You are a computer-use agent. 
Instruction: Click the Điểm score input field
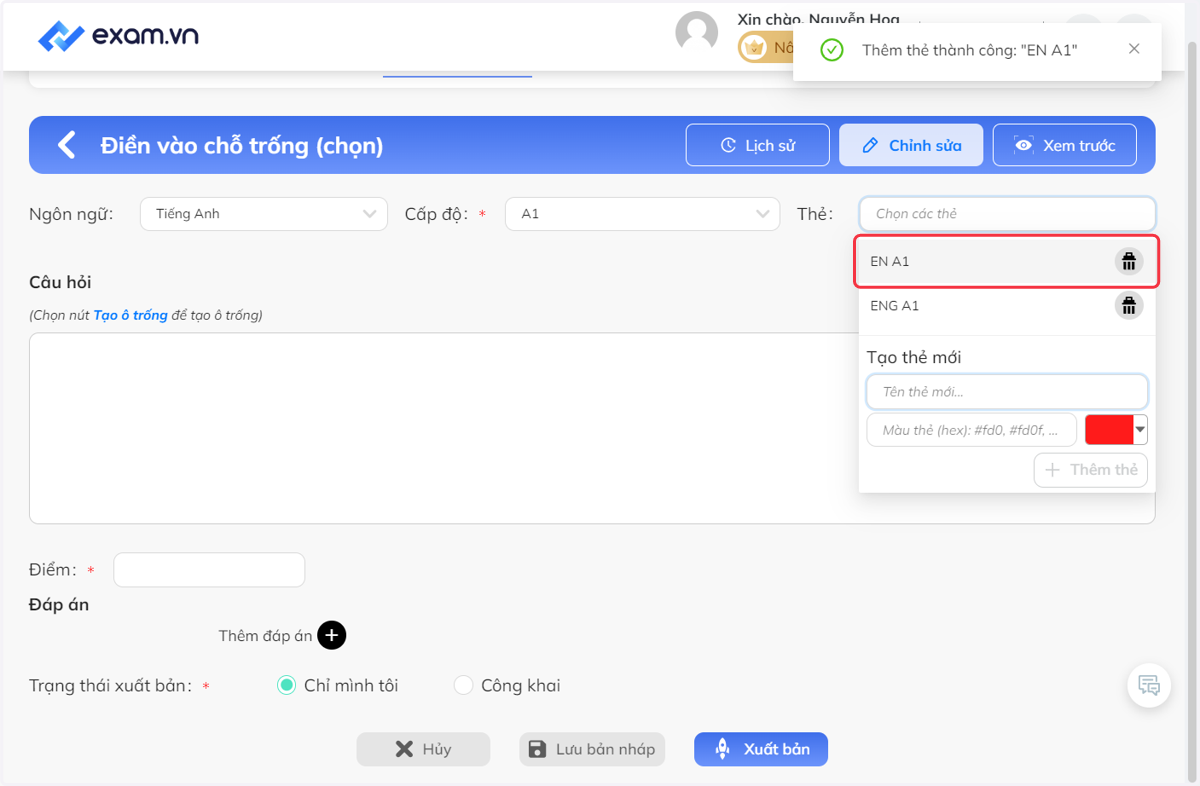(x=209, y=570)
